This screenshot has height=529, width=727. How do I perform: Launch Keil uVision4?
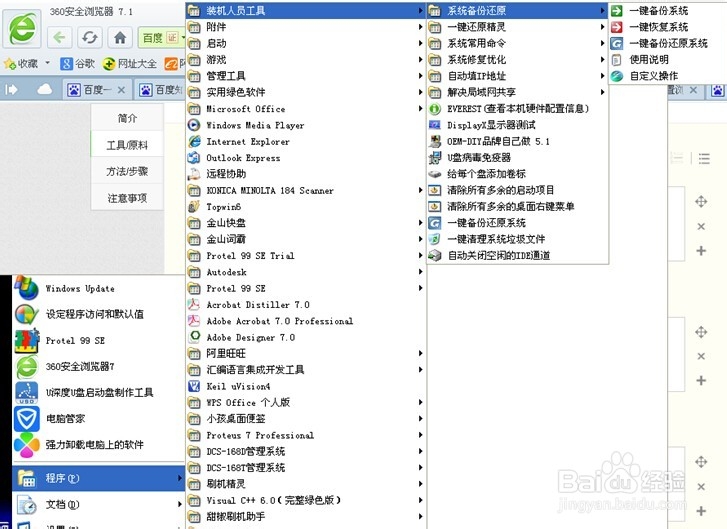point(306,386)
